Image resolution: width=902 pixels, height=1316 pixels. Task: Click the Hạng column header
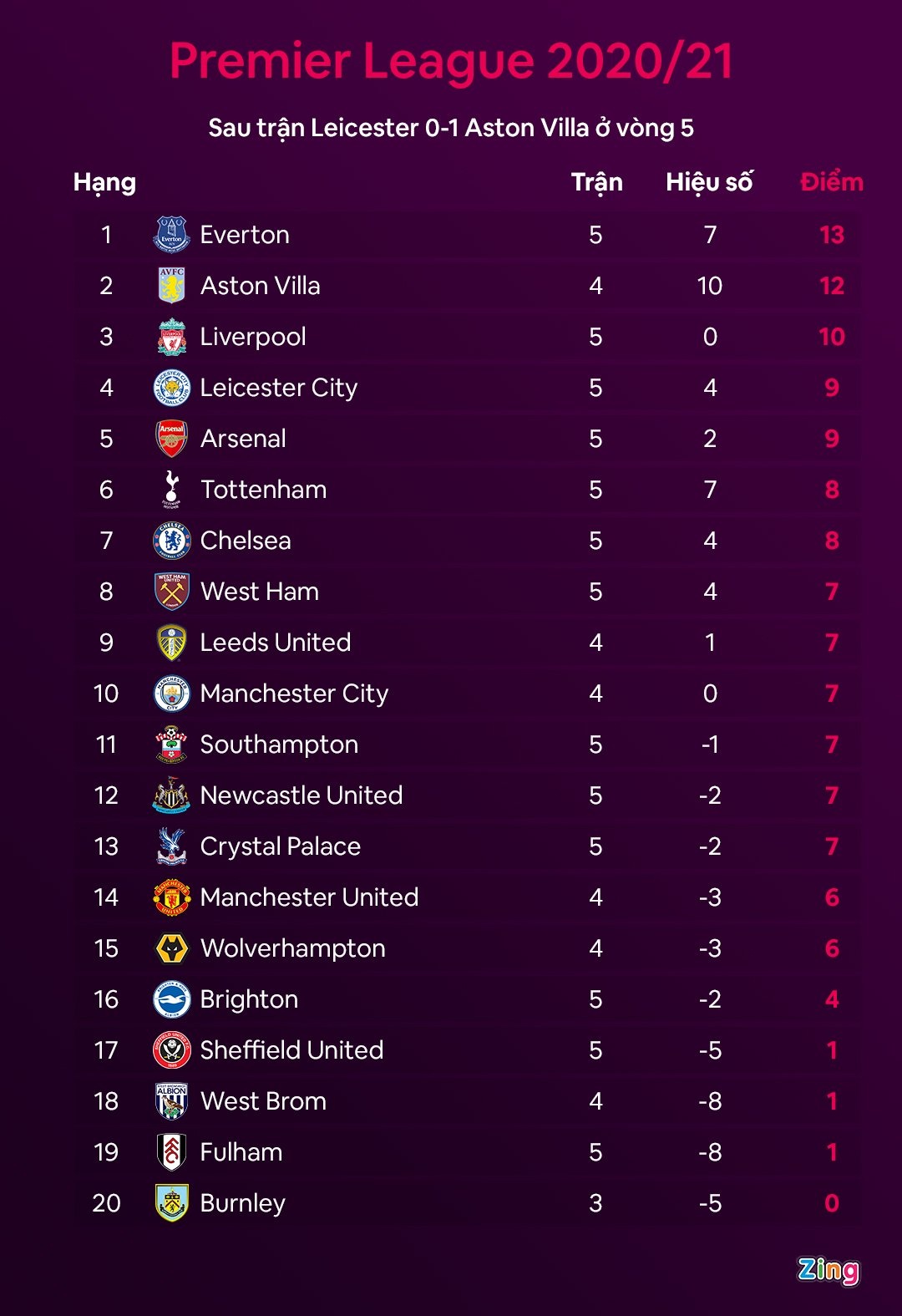[x=104, y=182]
